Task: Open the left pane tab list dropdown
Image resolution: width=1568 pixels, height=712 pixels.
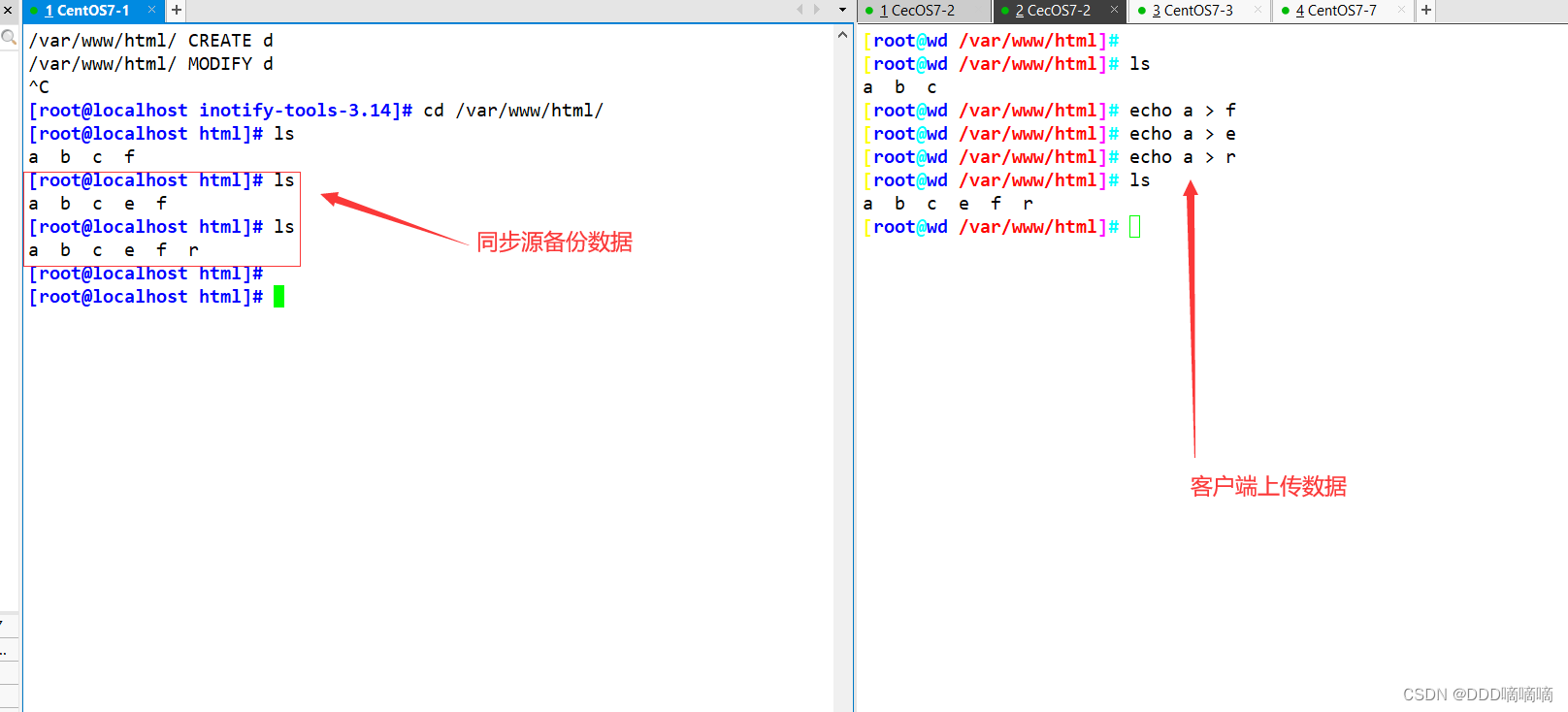Action: point(842,10)
